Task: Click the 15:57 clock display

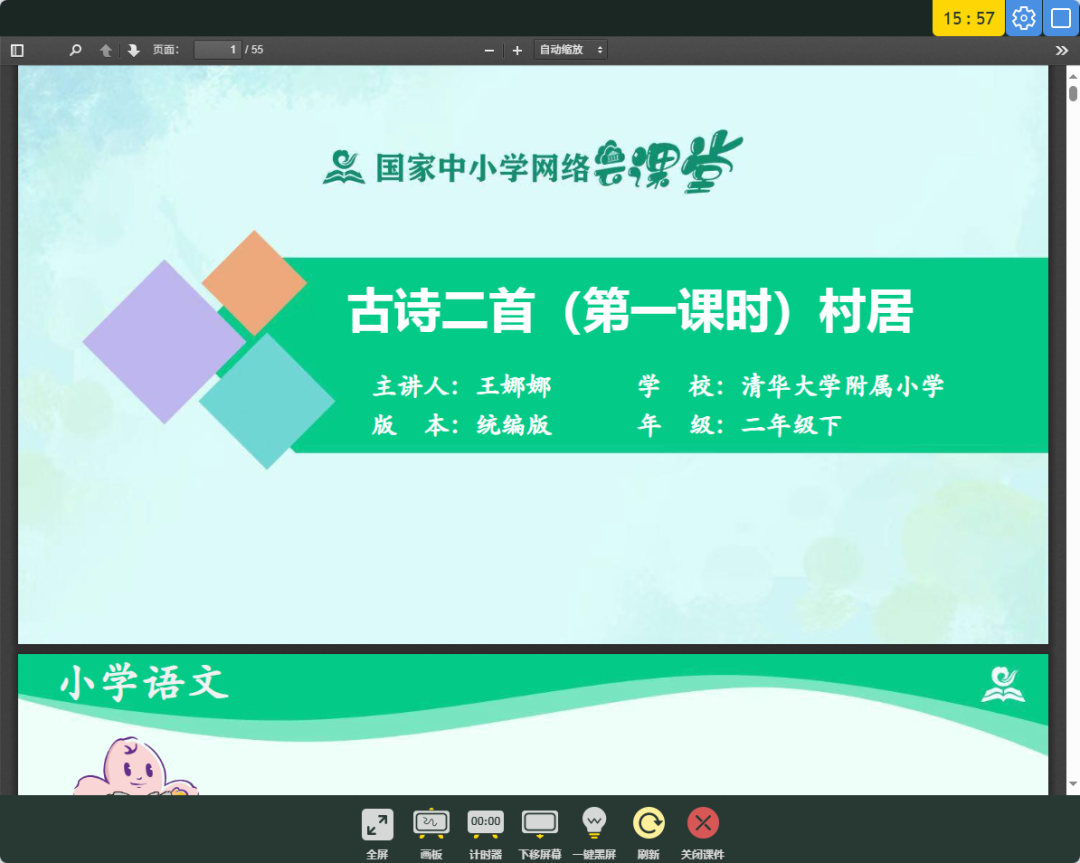Action: click(x=967, y=18)
